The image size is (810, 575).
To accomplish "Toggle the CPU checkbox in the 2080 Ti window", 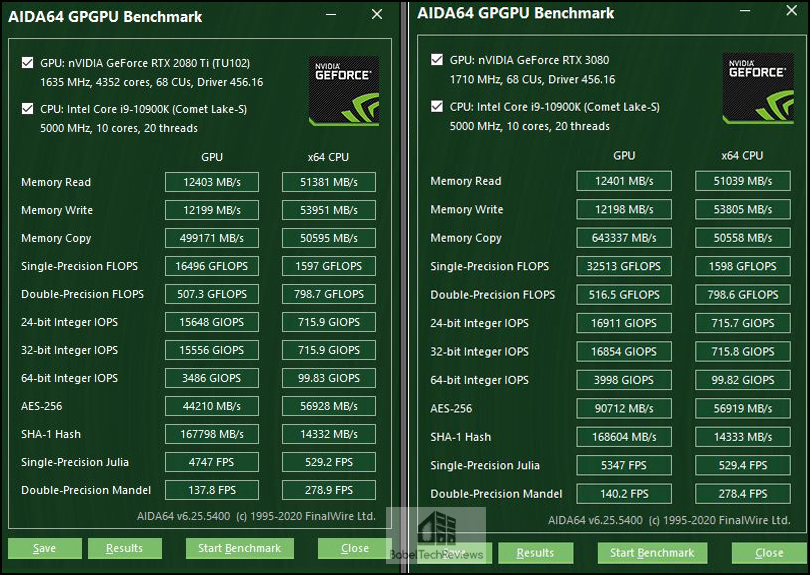I will pyautogui.click(x=27, y=108).
